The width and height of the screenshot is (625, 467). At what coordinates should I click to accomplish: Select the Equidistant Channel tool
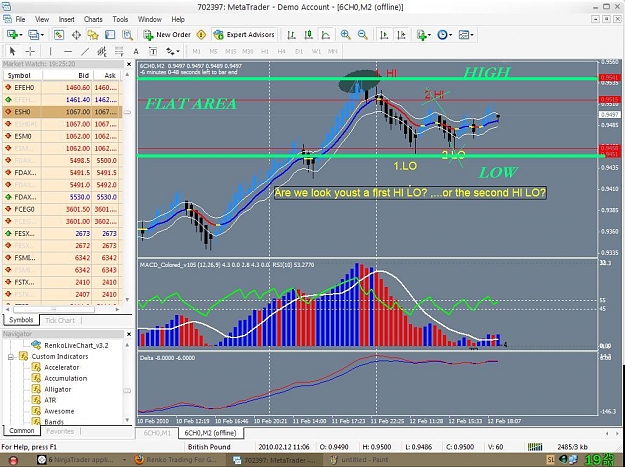click(x=102, y=51)
